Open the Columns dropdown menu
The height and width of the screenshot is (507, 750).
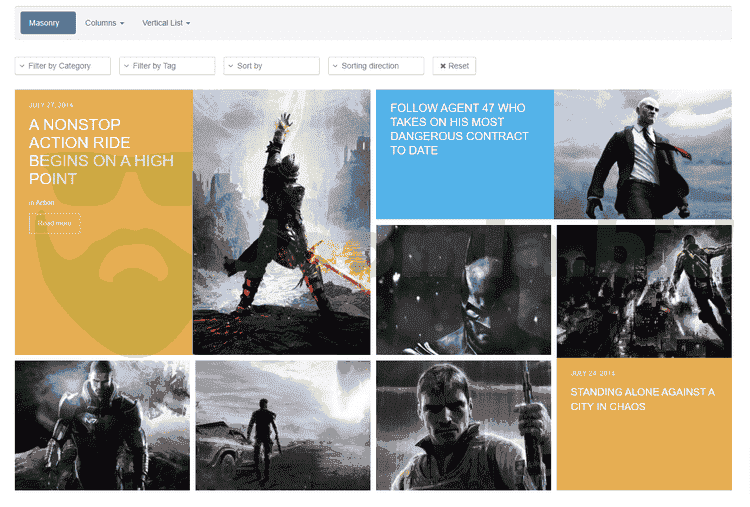(x=104, y=23)
